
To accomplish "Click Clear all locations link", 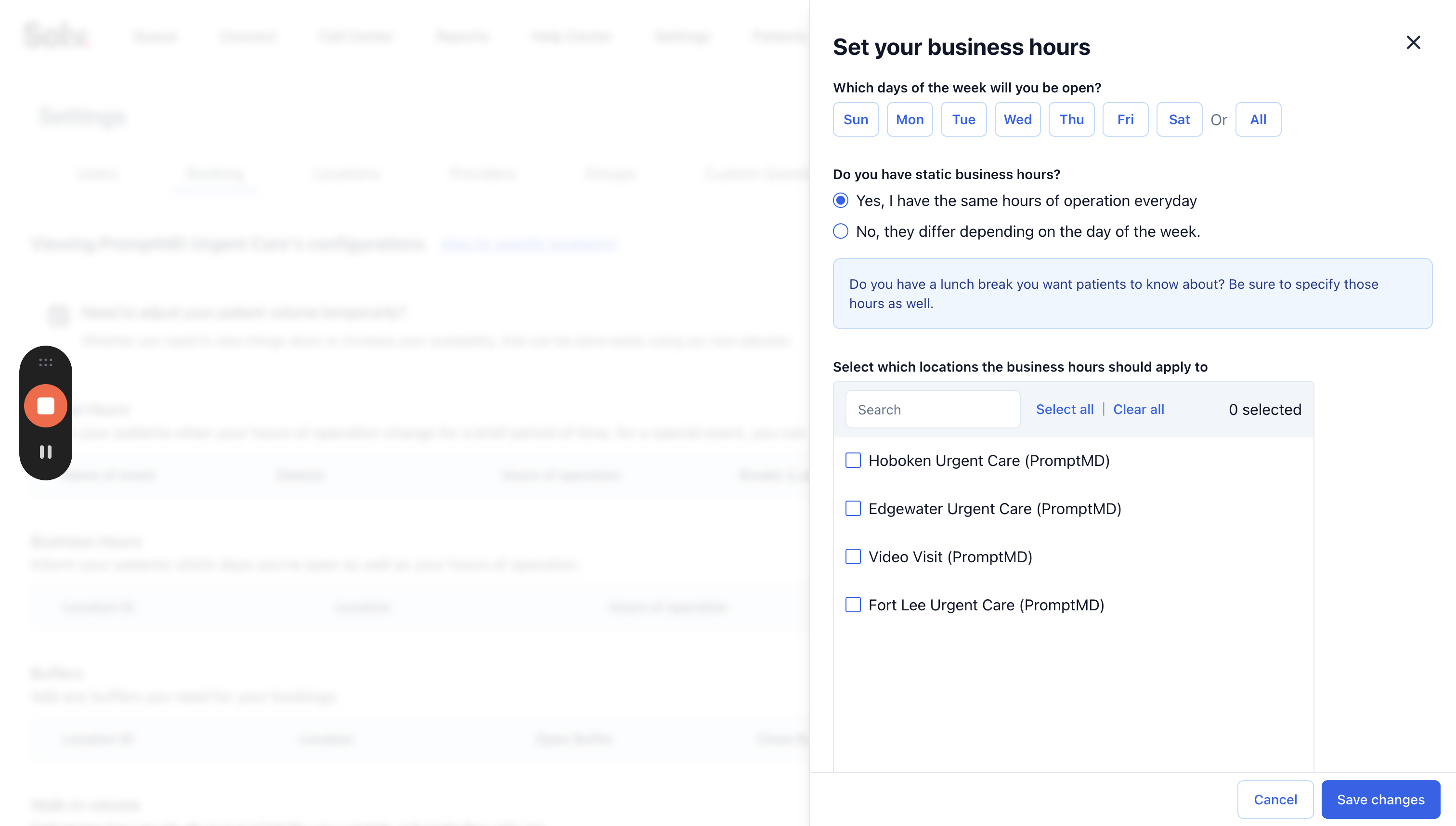I will [x=1138, y=409].
